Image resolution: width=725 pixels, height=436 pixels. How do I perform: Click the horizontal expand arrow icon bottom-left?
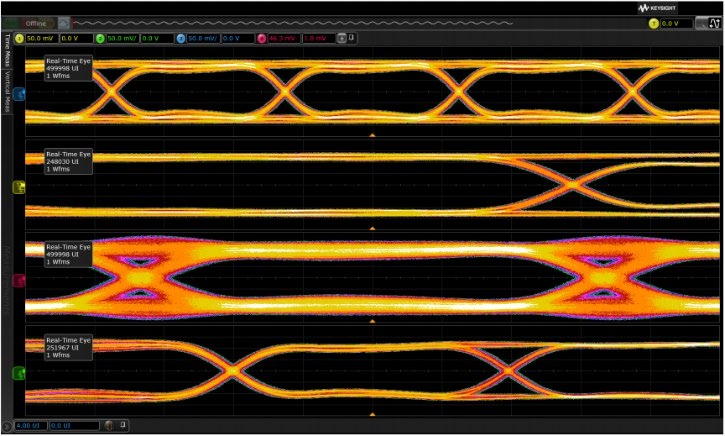(x=6, y=426)
